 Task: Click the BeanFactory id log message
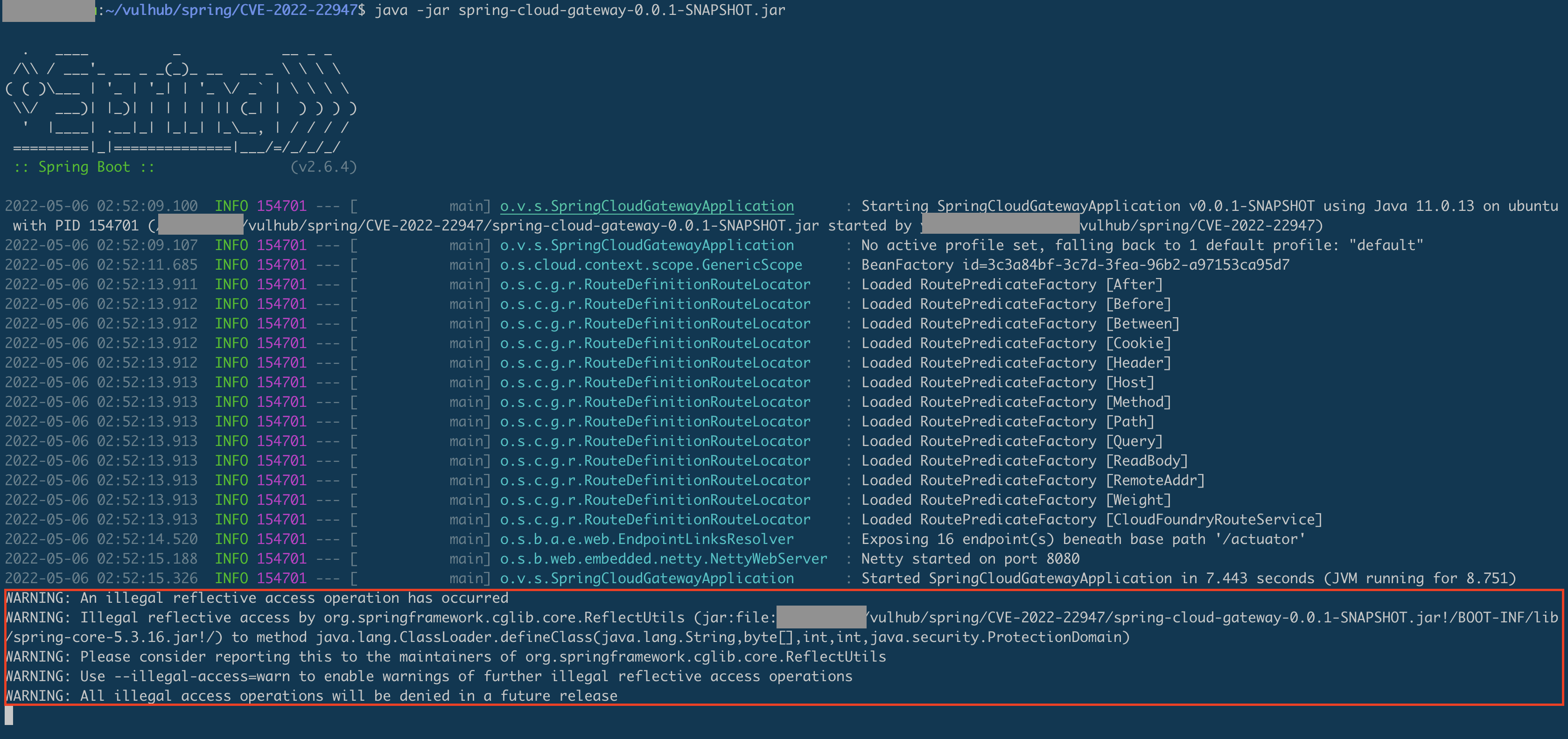point(1075,265)
